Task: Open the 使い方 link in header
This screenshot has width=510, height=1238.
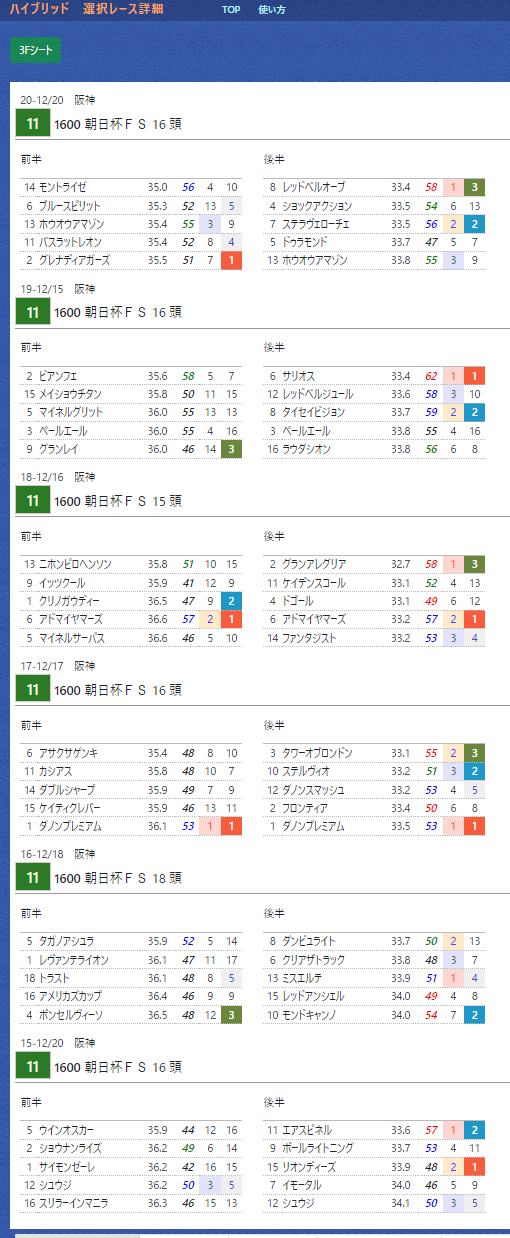Action: (271, 9)
